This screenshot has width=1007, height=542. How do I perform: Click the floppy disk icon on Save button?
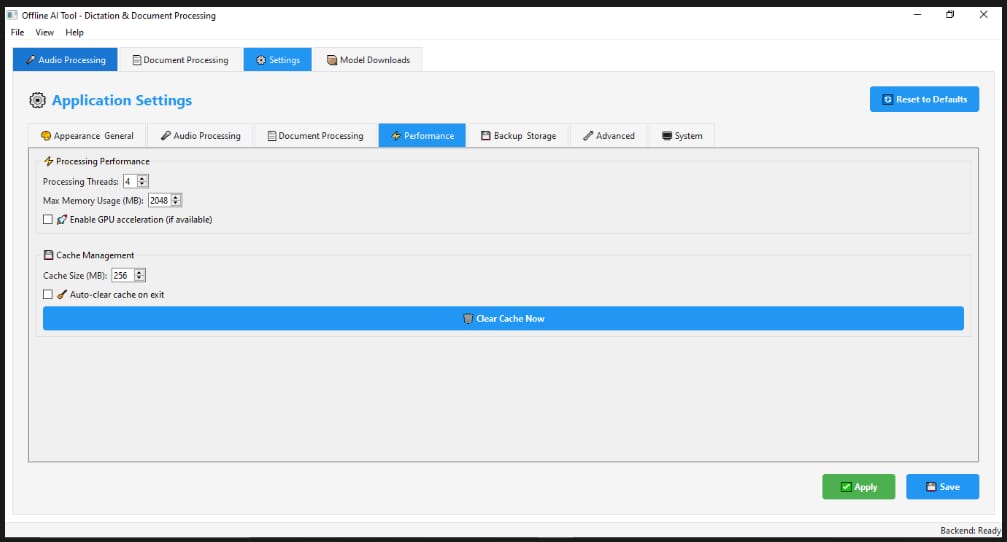(931, 487)
